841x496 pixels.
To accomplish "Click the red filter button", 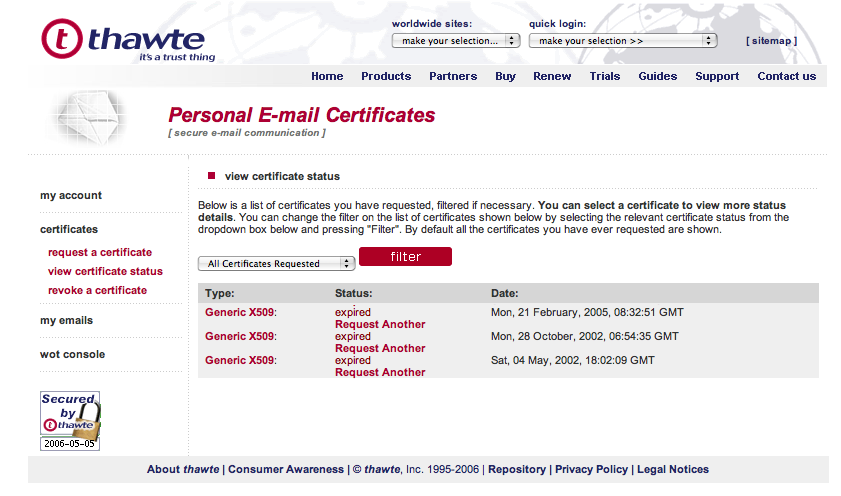I will coord(405,256).
